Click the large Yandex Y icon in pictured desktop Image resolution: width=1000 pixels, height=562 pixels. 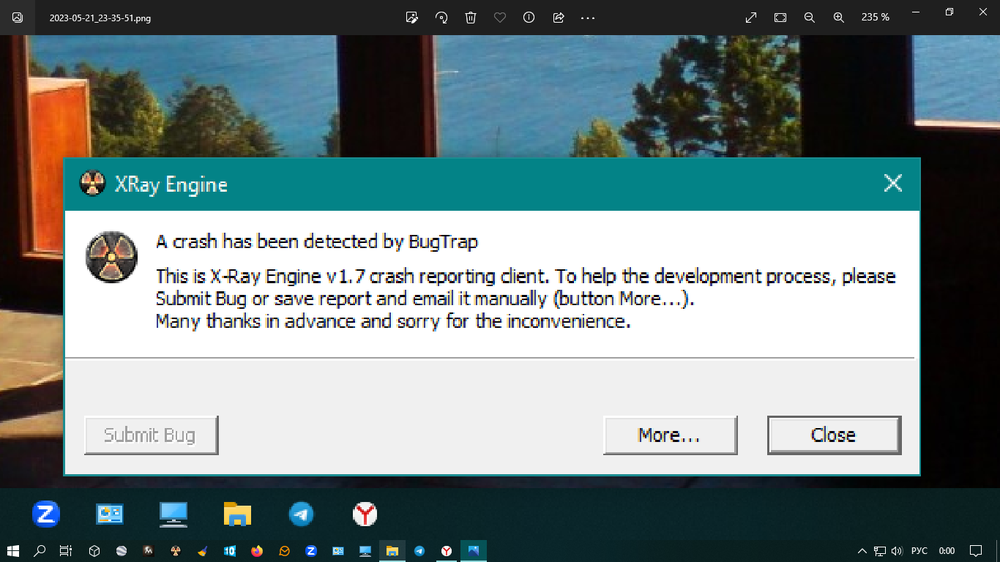365,514
